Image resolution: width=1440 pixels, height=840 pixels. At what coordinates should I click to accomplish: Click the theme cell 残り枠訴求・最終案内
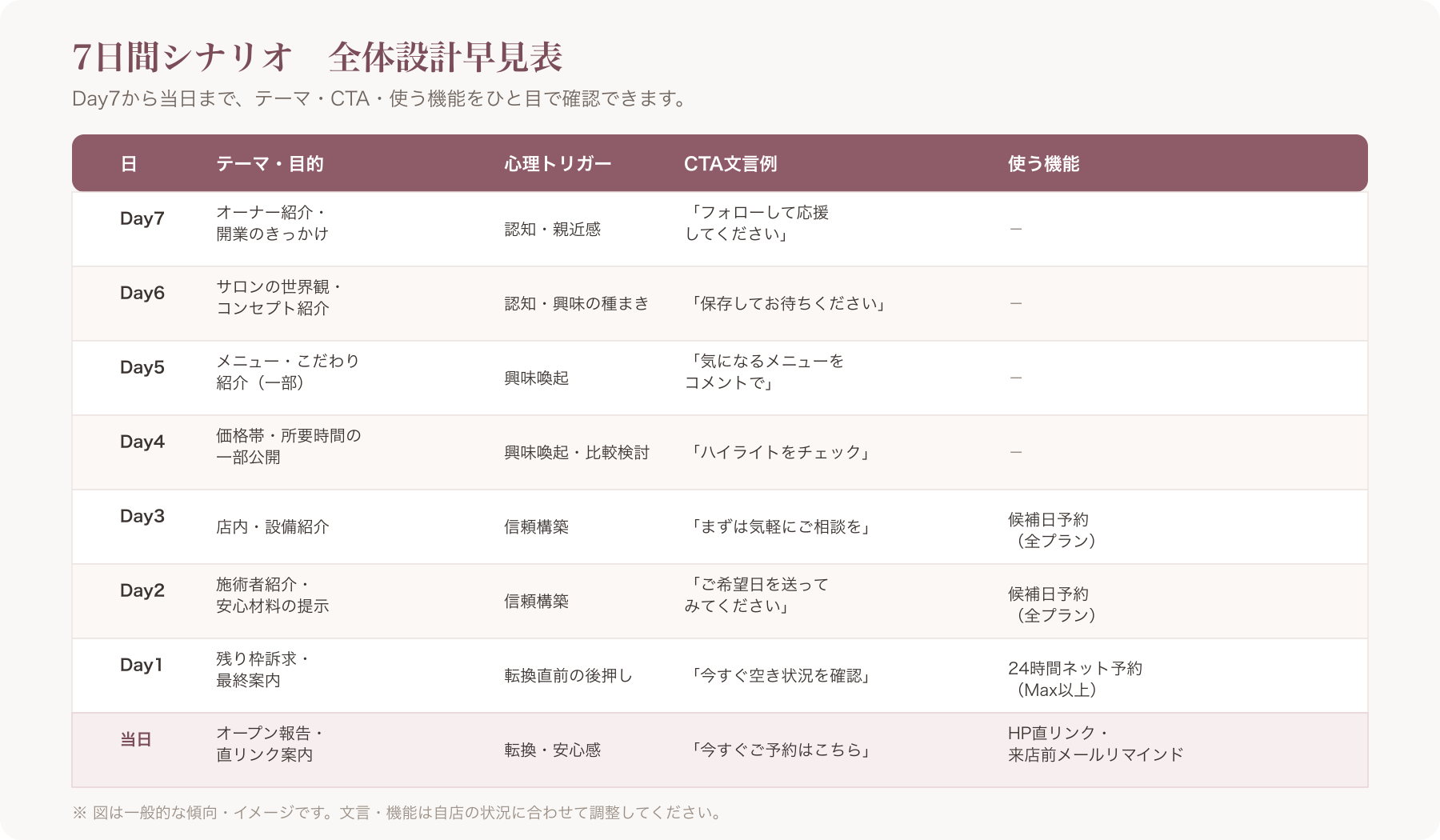click(x=264, y=670)
